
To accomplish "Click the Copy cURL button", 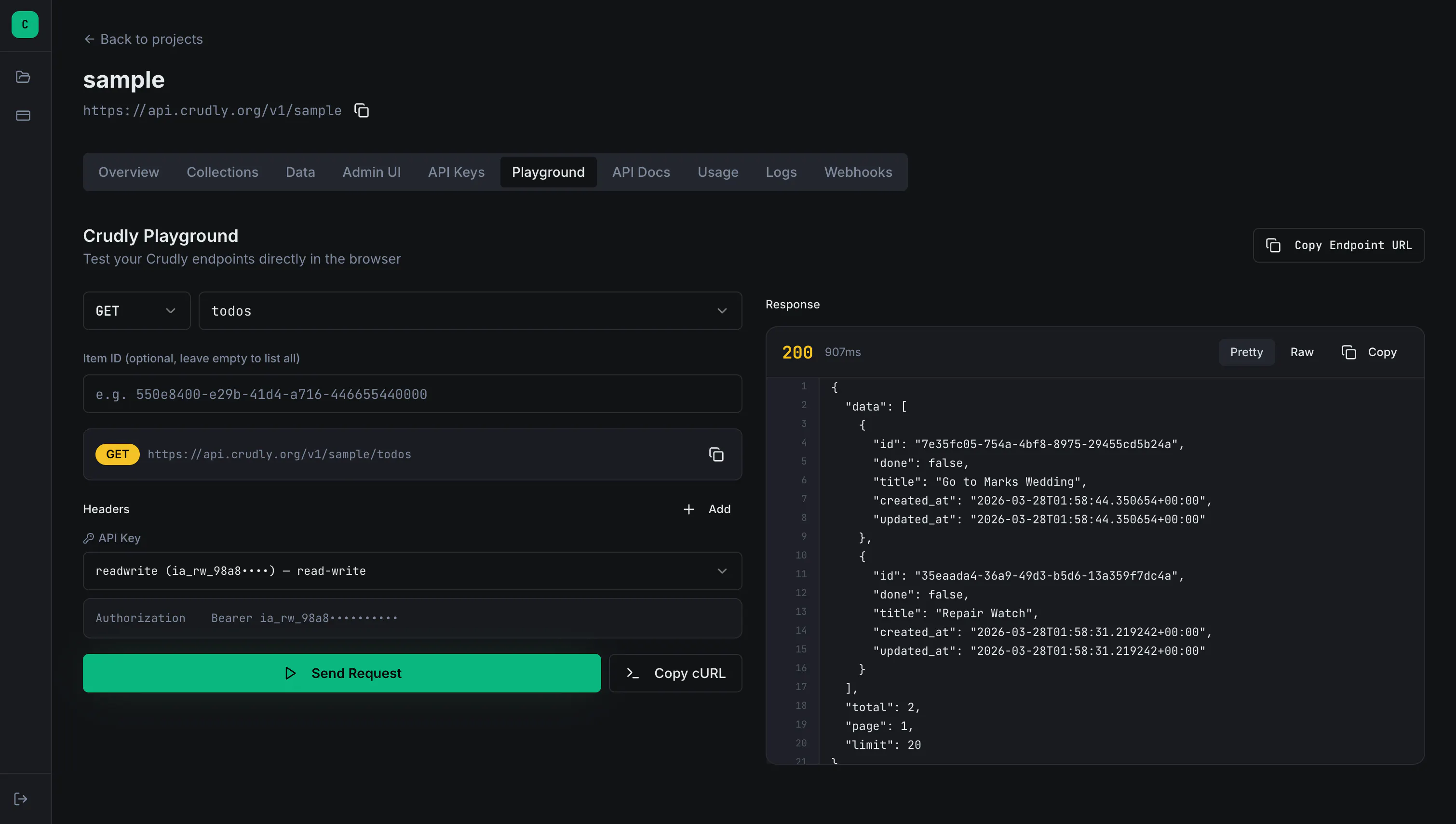I will [x=675, y=674].
